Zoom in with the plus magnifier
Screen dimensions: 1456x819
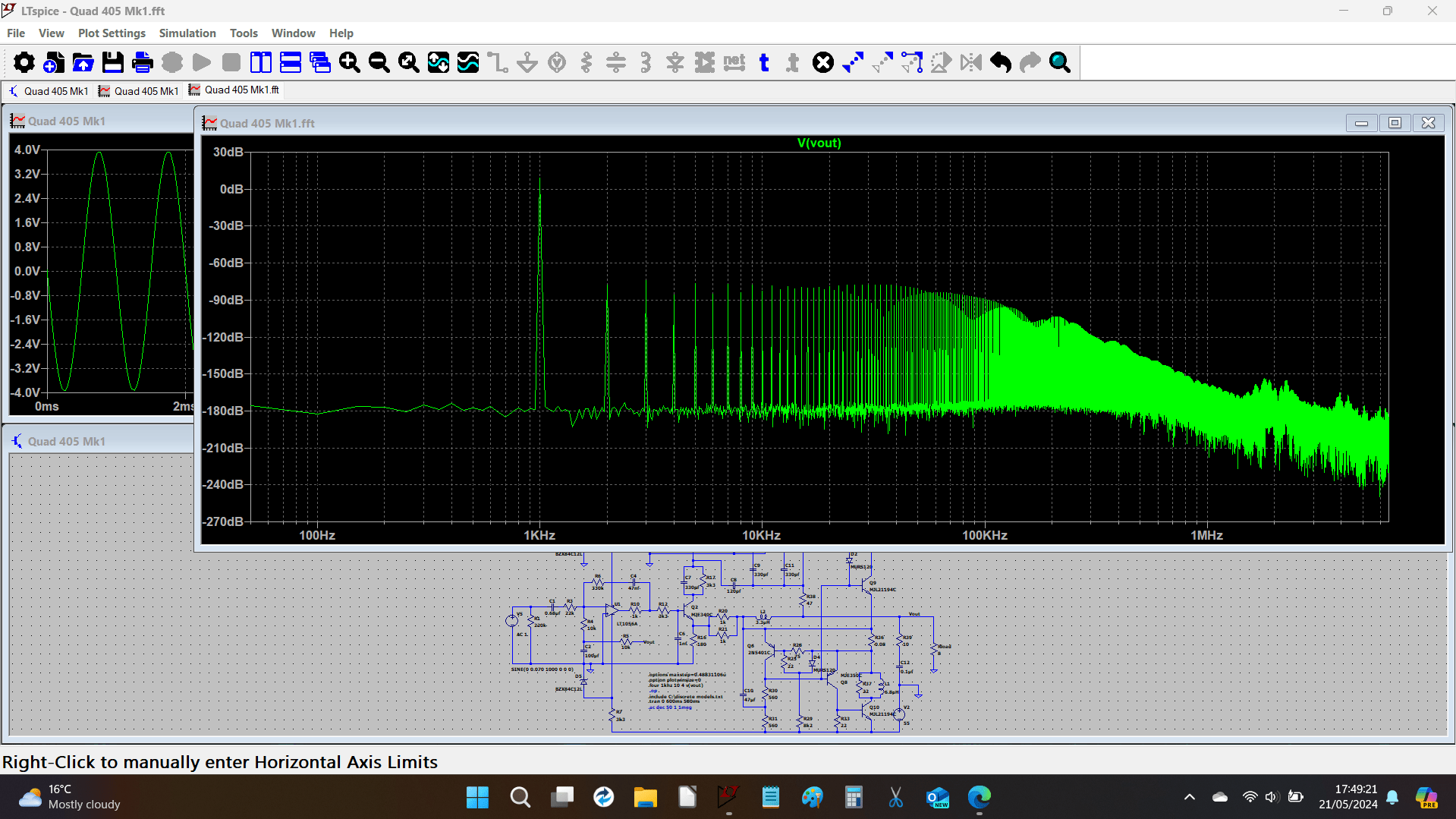tap(350, 62)
